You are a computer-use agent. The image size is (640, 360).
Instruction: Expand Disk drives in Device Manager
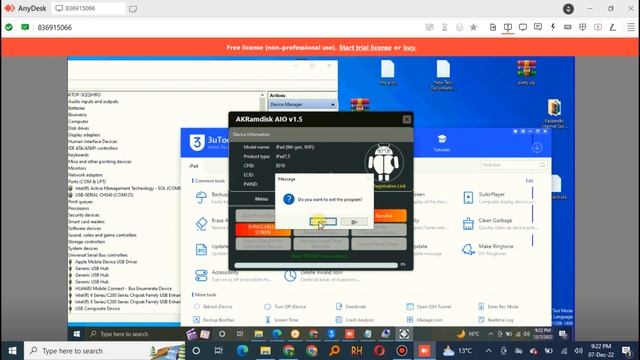tap(78, 128)
